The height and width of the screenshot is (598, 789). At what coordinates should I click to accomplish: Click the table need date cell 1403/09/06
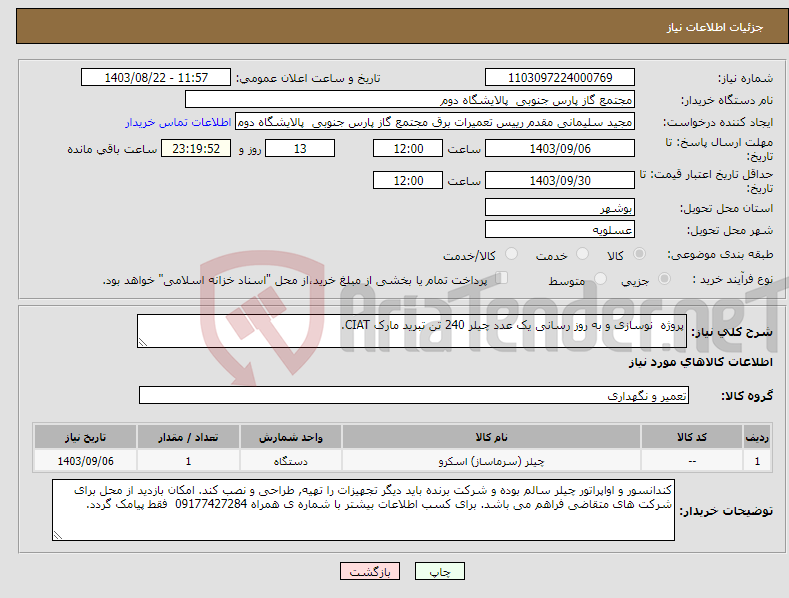[86, 461]
